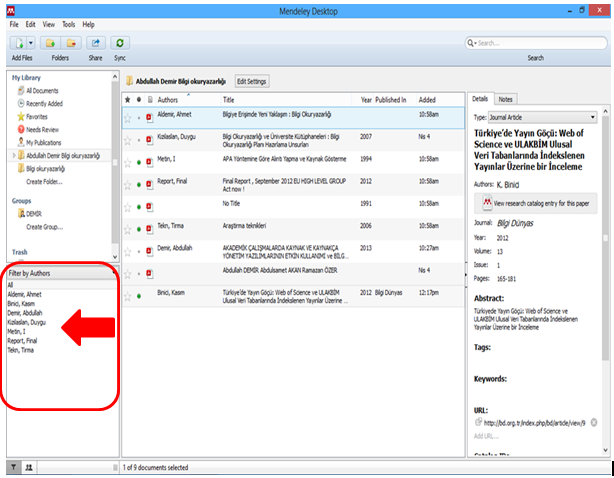This screenshot has width=614, height=478.
Task: Open the Add Files dropdown arrow
Action: tap(31, 43)
